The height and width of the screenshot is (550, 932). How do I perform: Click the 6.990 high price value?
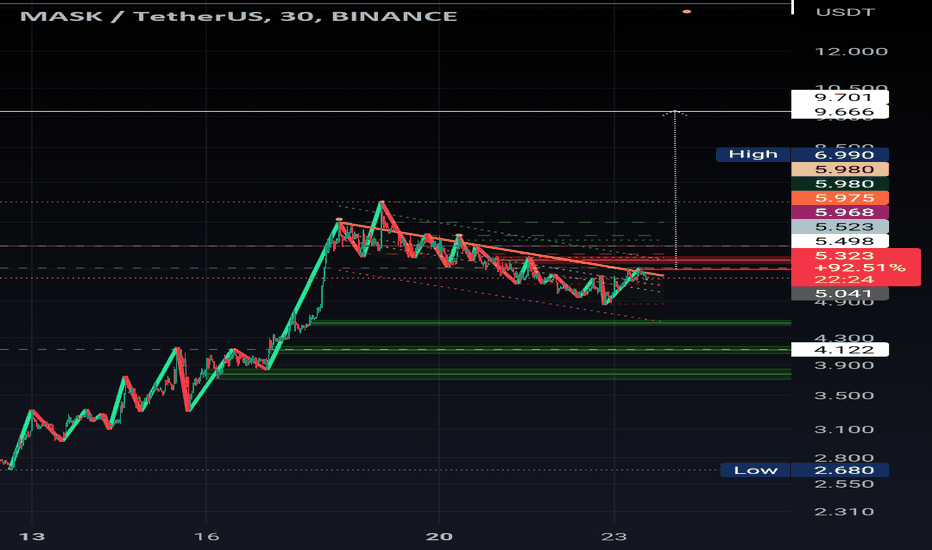tap(840, 155)
